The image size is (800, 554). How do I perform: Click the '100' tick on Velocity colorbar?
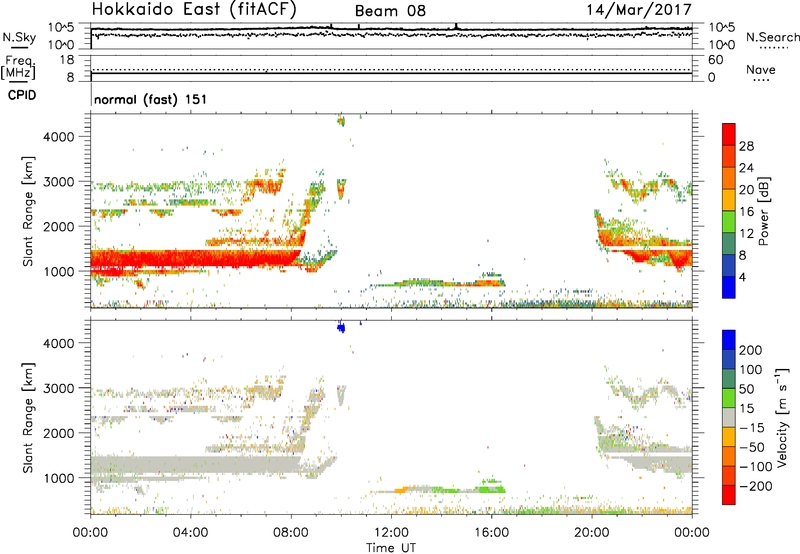tap(751, 369)
